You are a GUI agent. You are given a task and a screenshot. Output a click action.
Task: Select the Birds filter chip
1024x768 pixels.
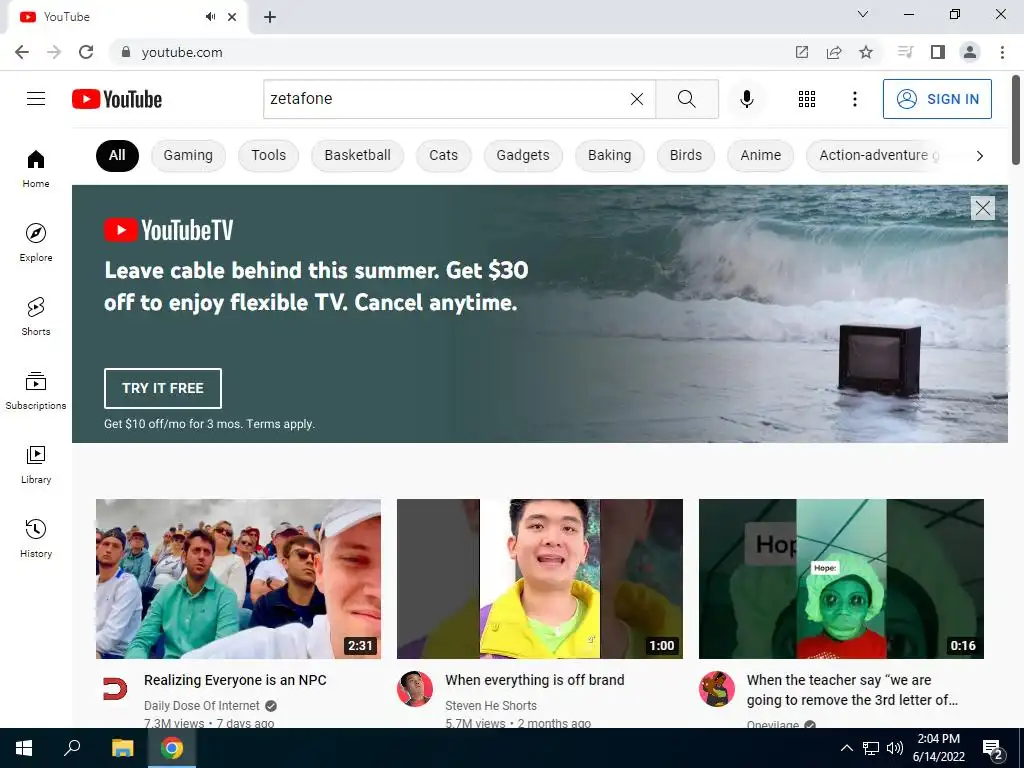coord(686,155)
